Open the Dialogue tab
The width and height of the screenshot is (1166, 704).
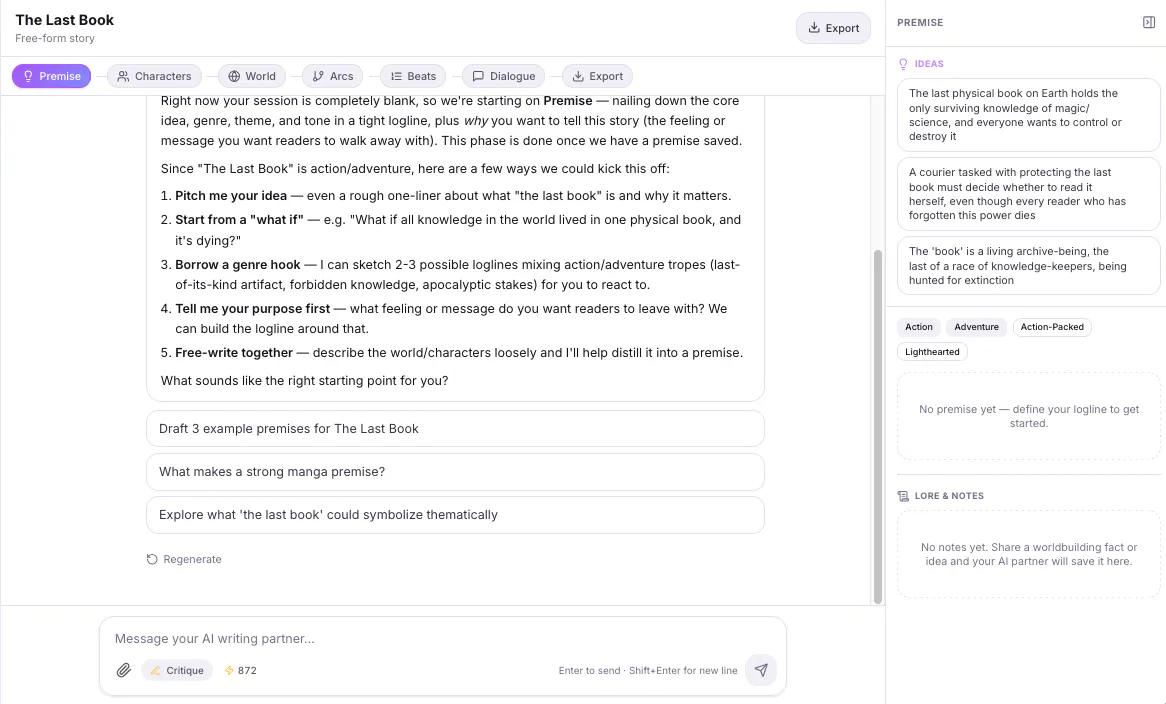click(x=503, y=76)
